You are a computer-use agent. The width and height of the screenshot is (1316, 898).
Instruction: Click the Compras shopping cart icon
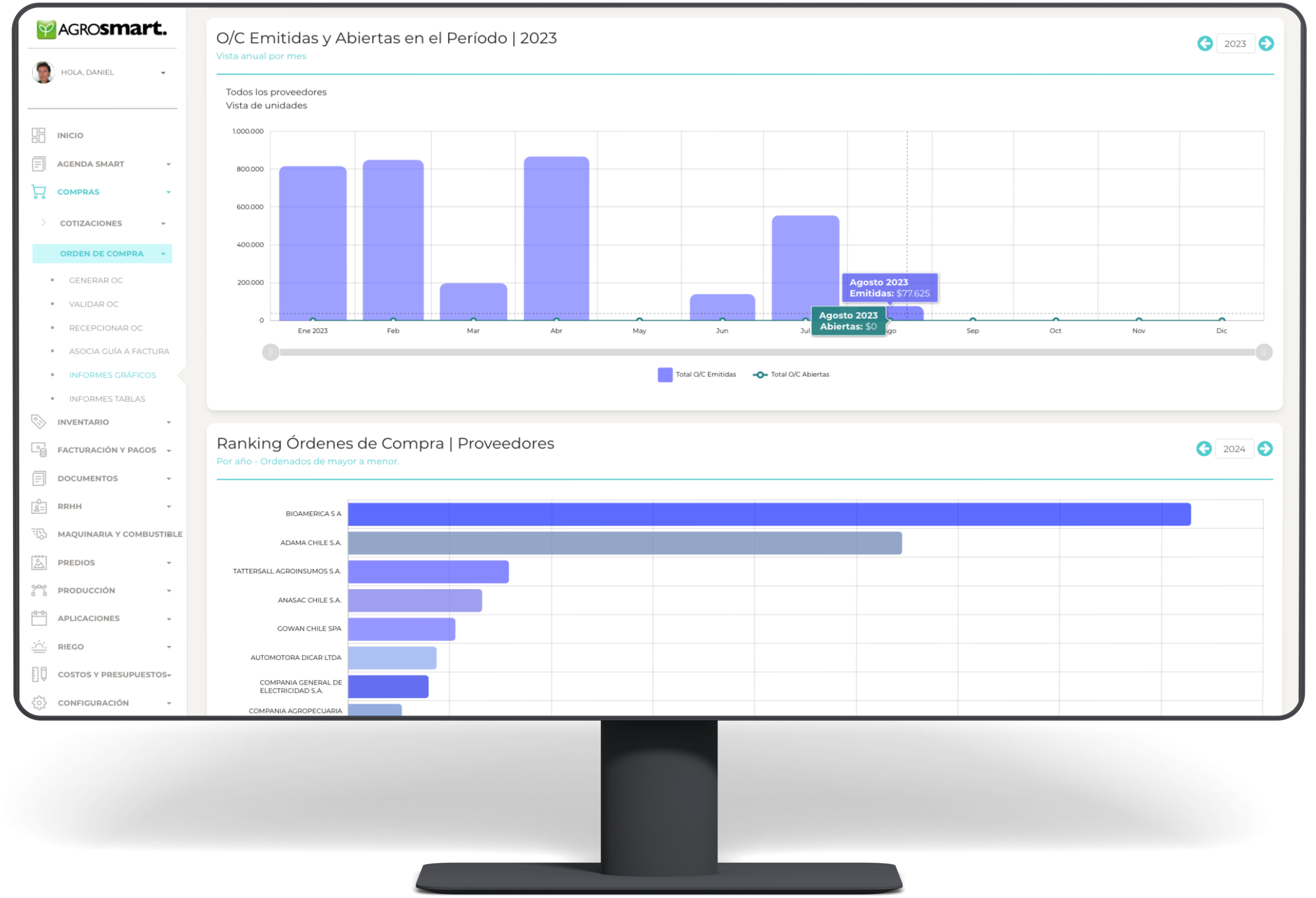[38, 192]
